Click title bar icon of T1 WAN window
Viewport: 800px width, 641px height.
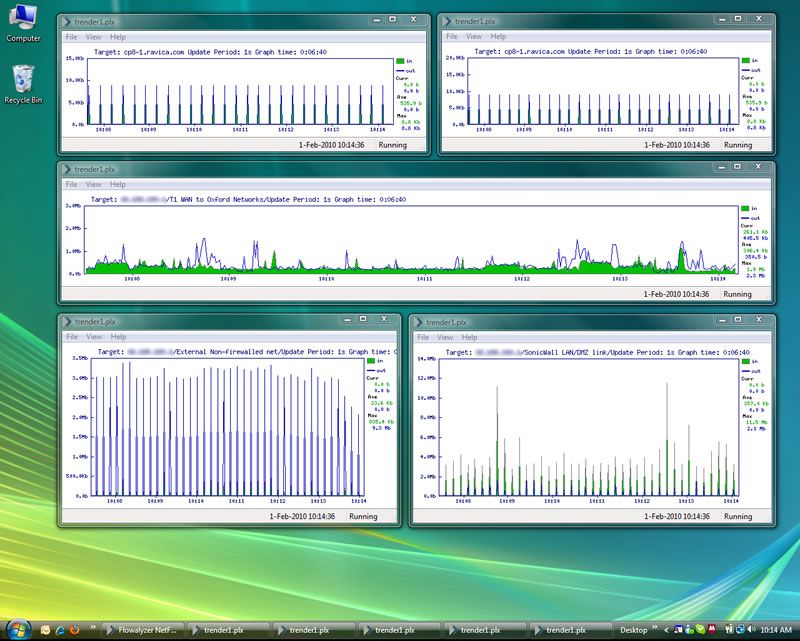(66, 169)
